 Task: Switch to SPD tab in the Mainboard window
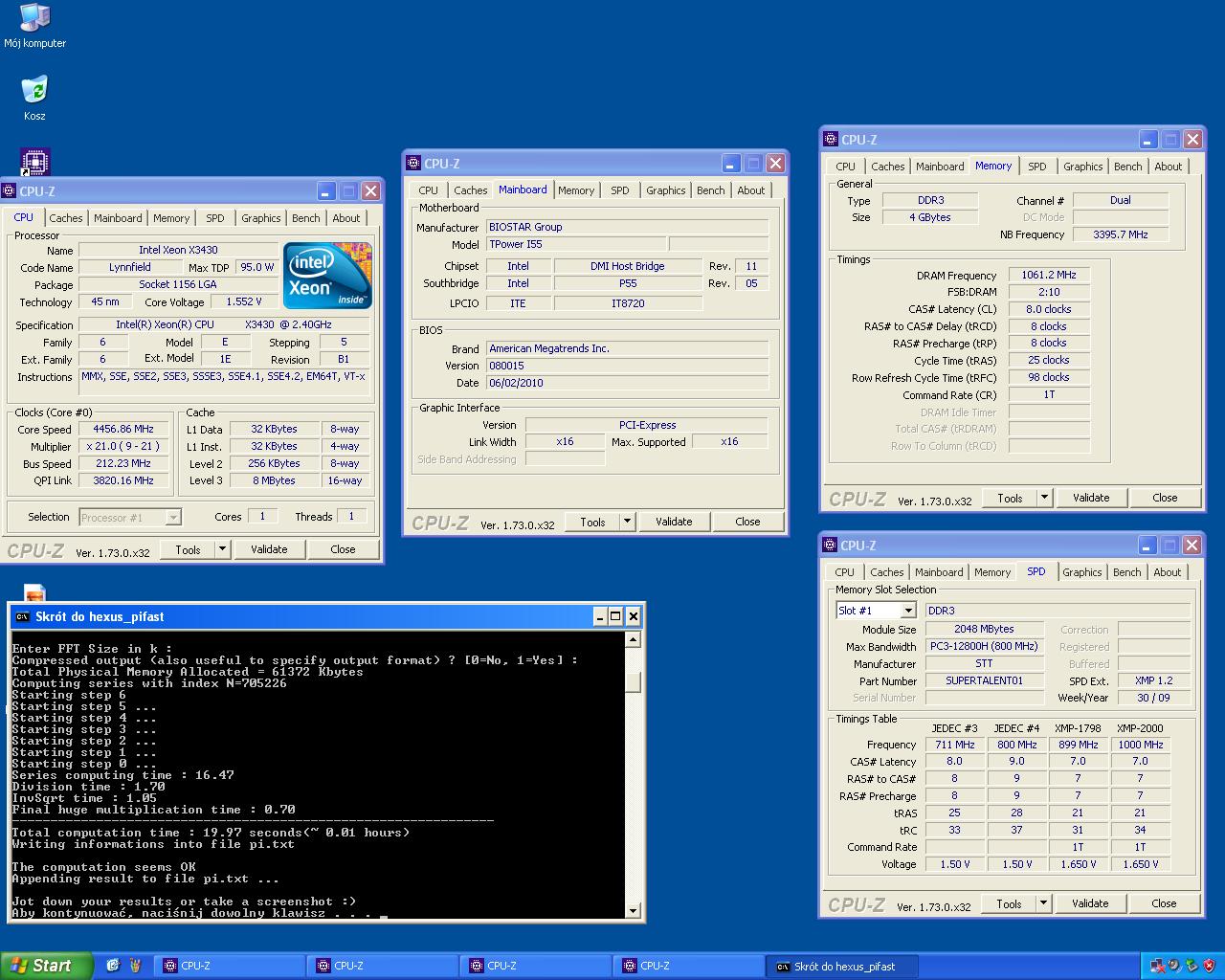point(620,190)
